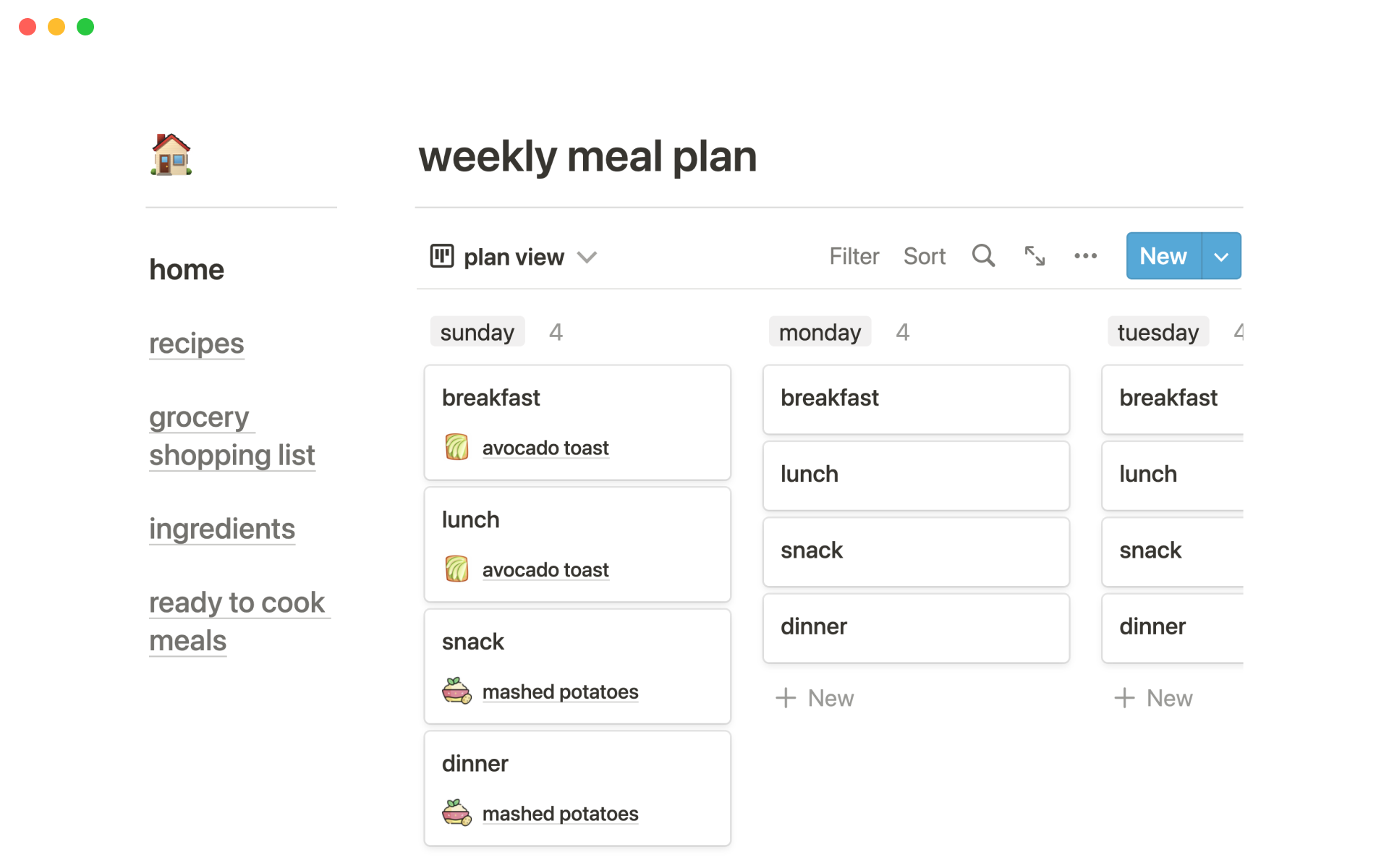Click the expand full-page arrows icon

click(x=1035, y=256)
